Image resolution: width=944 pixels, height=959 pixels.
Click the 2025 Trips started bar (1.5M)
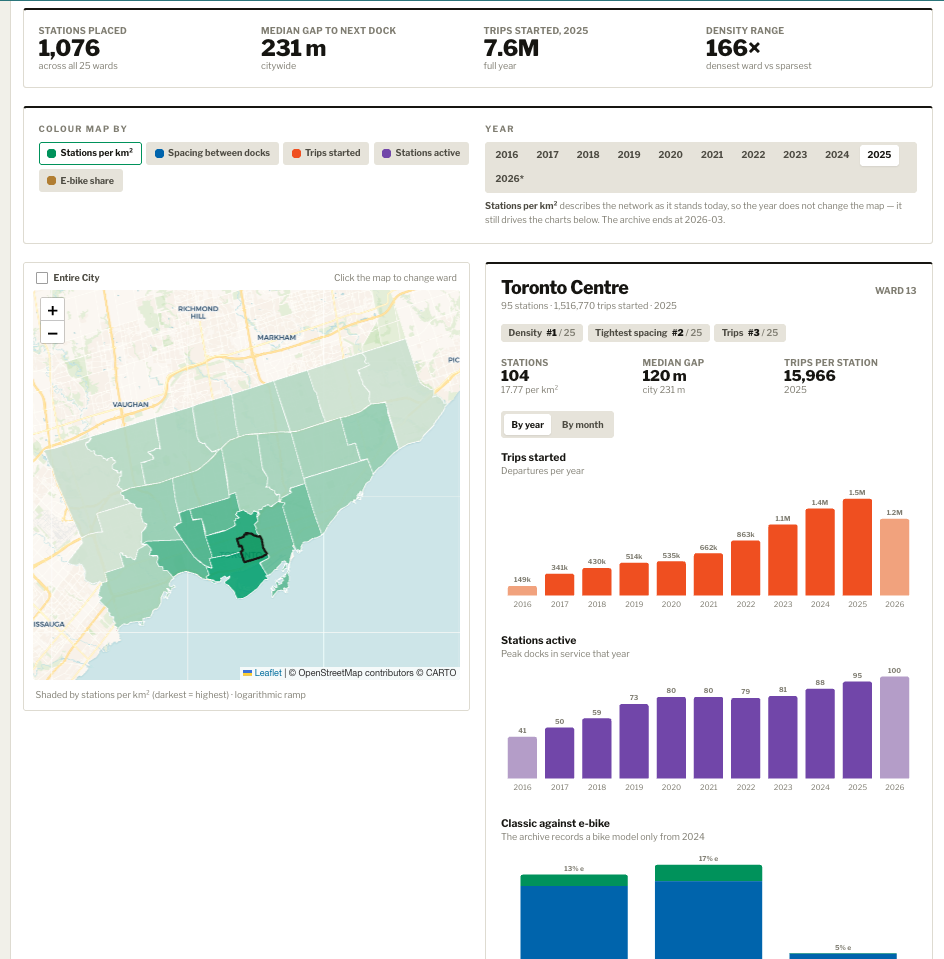click(x=857, y=547)
